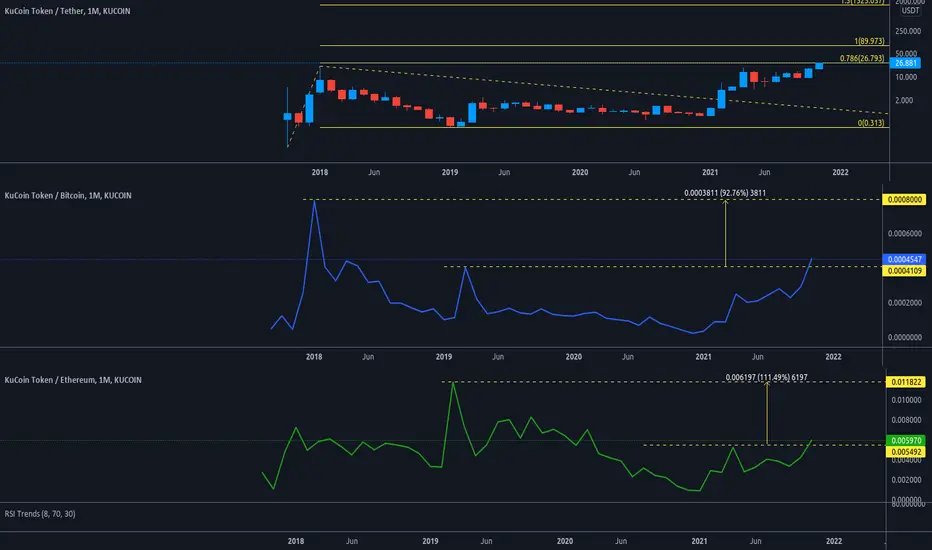Click the USDT currency label on price axis
The width and height of the screenshot is (932, 550).
point(910,11)
